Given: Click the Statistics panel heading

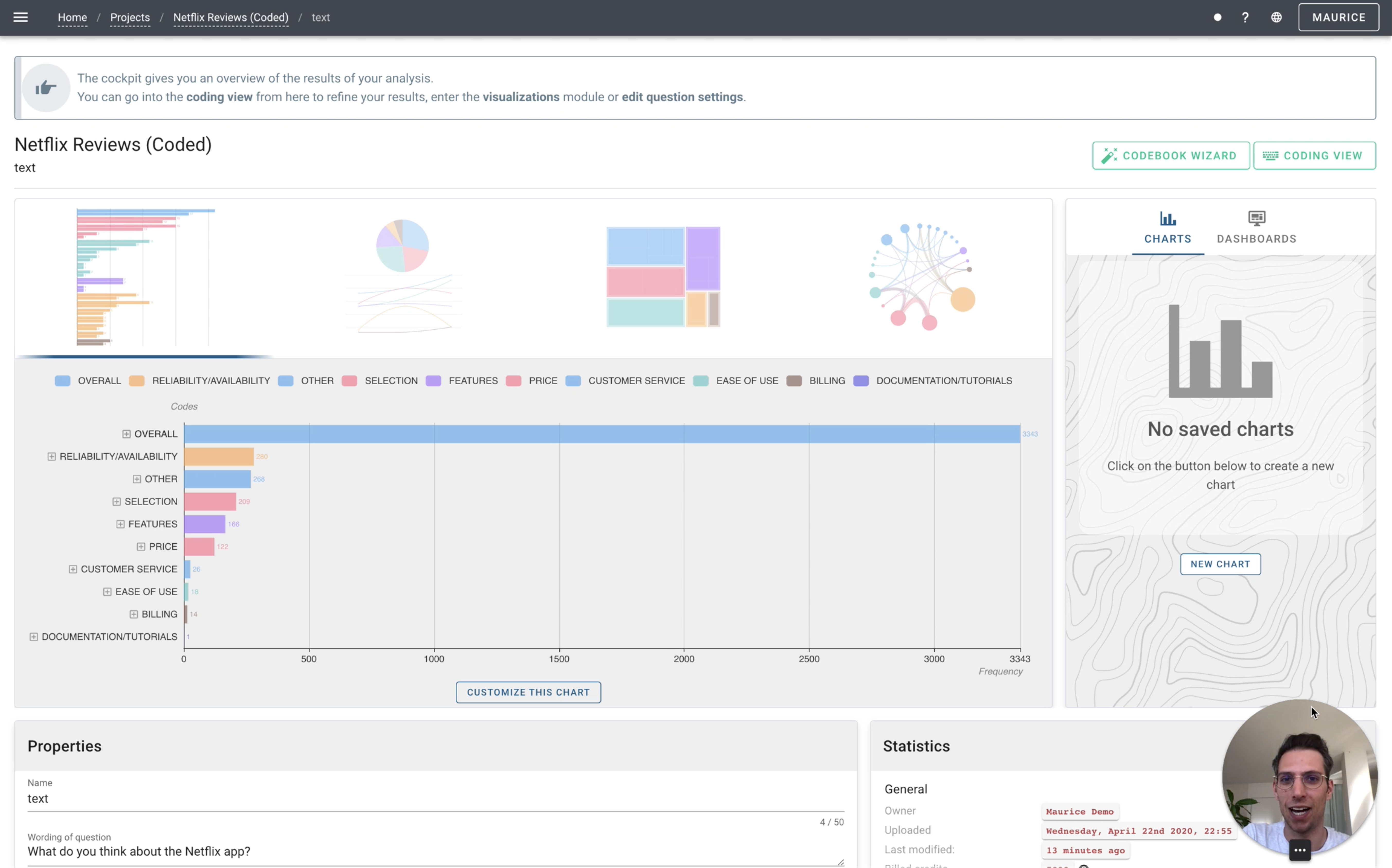Looking at the screenshot, I should click(x=916, y=746).
